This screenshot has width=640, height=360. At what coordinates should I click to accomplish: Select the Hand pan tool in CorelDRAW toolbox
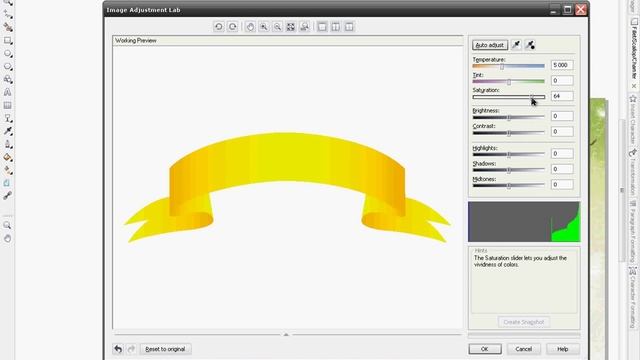coord(7,238)
